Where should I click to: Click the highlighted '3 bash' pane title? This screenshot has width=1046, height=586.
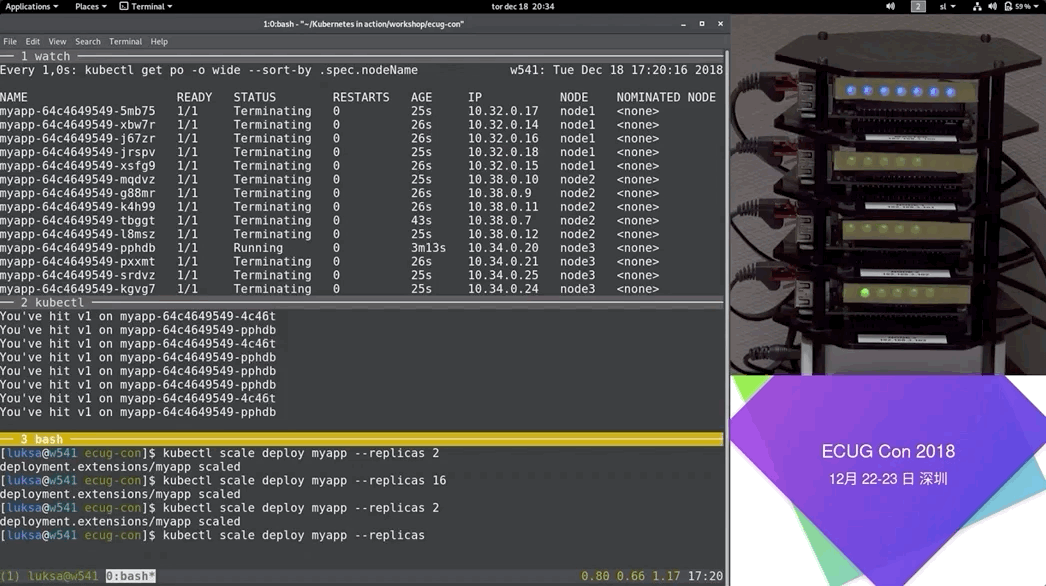click(41, 439)
